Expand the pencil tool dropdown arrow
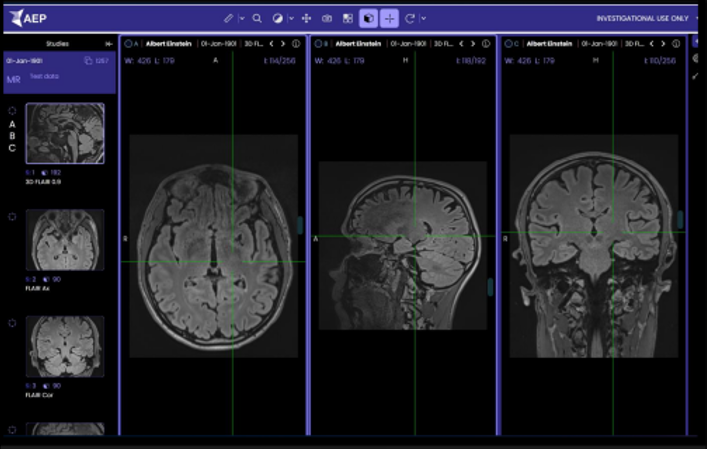708x450 pixels. click(x=241, y=18)
